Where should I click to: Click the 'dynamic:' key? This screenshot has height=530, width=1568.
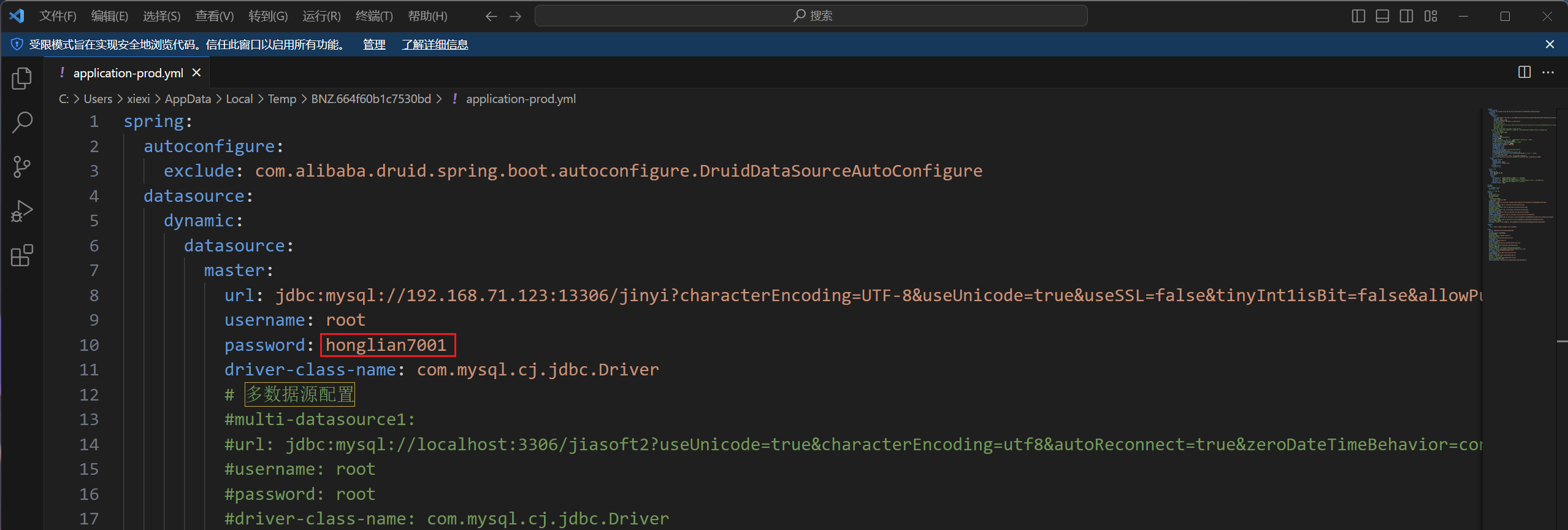point(203,221)
